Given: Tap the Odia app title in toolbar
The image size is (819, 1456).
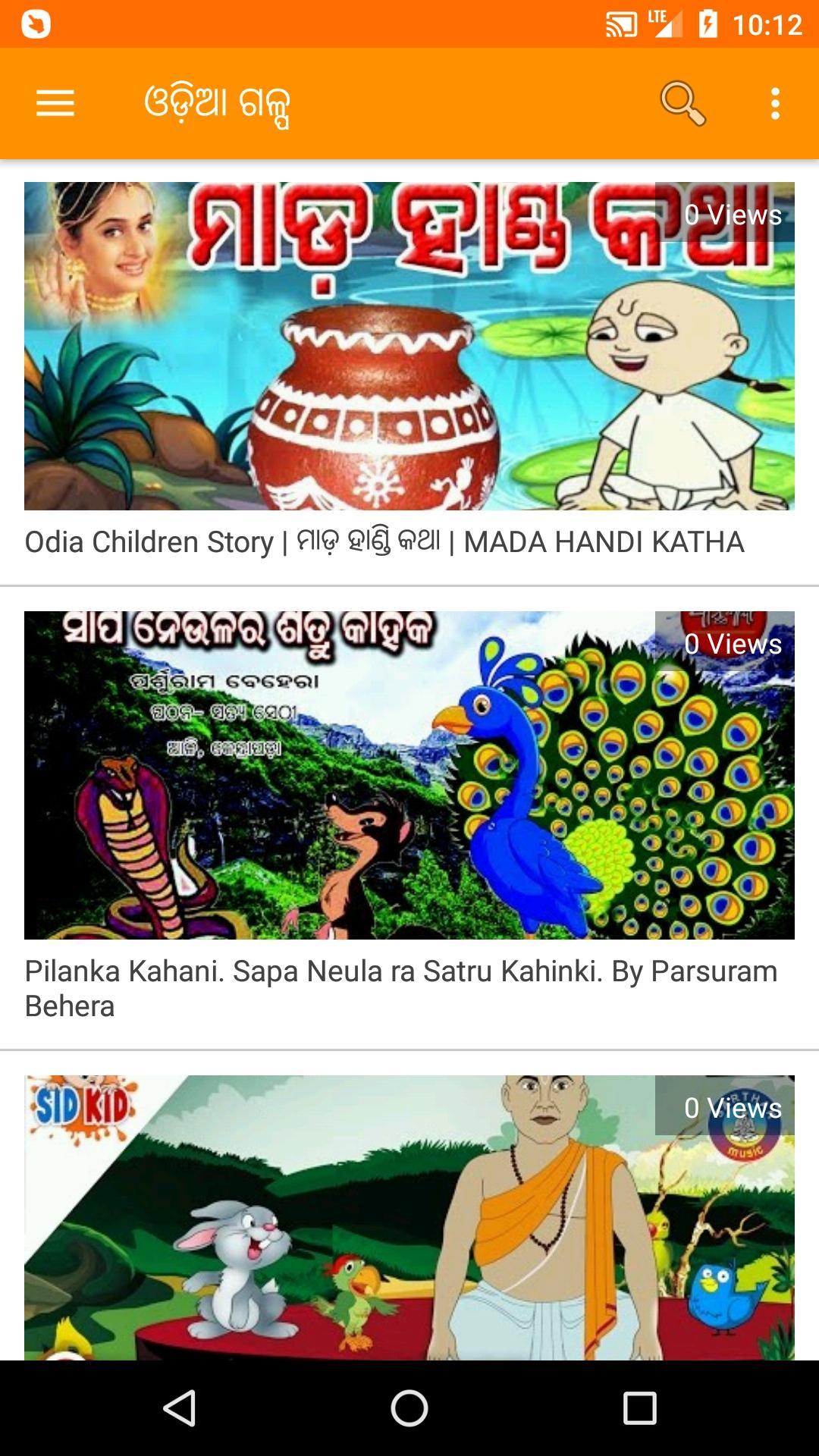Looking at the screenshot, I should tap(218, 105).
